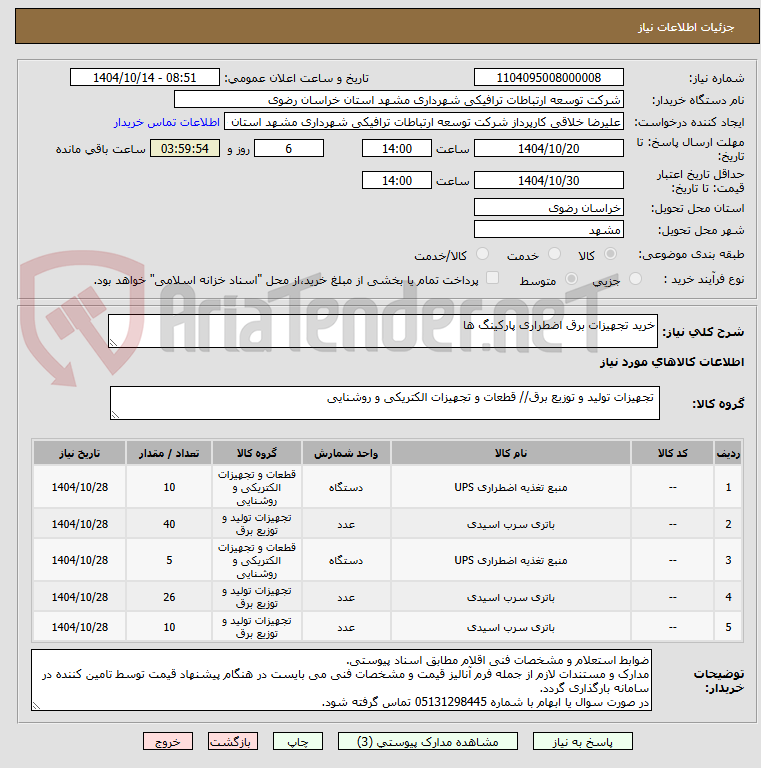Choose the متوسط purchase type radio
This screenshot has width=761, height=768.
571,279
